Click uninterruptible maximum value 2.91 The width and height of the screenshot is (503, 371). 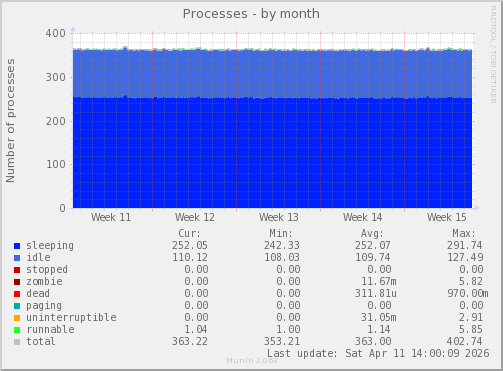471,318
